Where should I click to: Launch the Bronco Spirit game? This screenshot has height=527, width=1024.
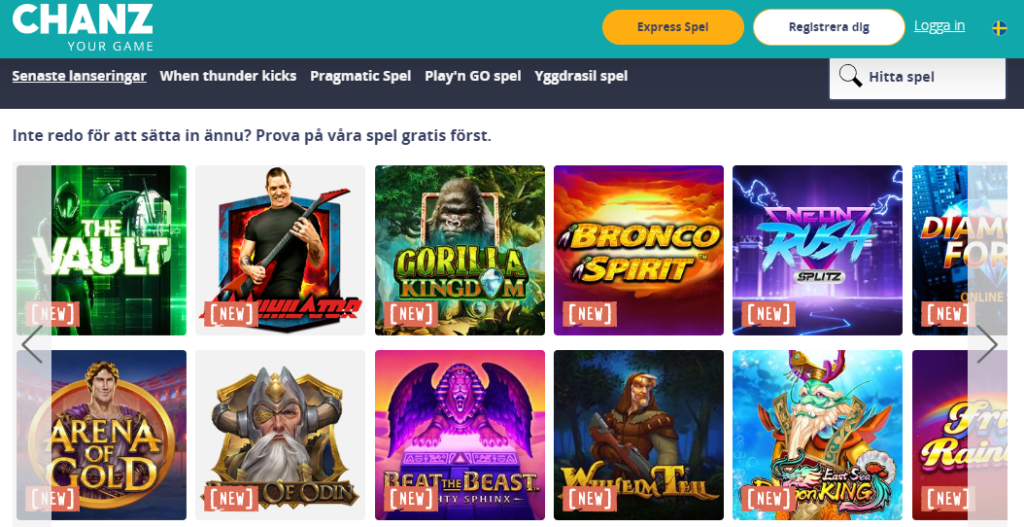pyautogui.click(x=639, y=250)
